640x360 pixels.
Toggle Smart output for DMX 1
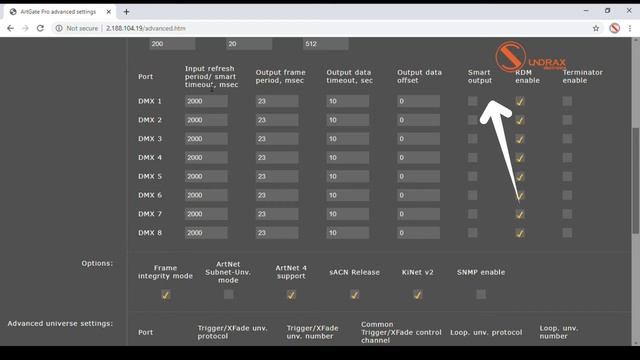[x=472, y=101]
